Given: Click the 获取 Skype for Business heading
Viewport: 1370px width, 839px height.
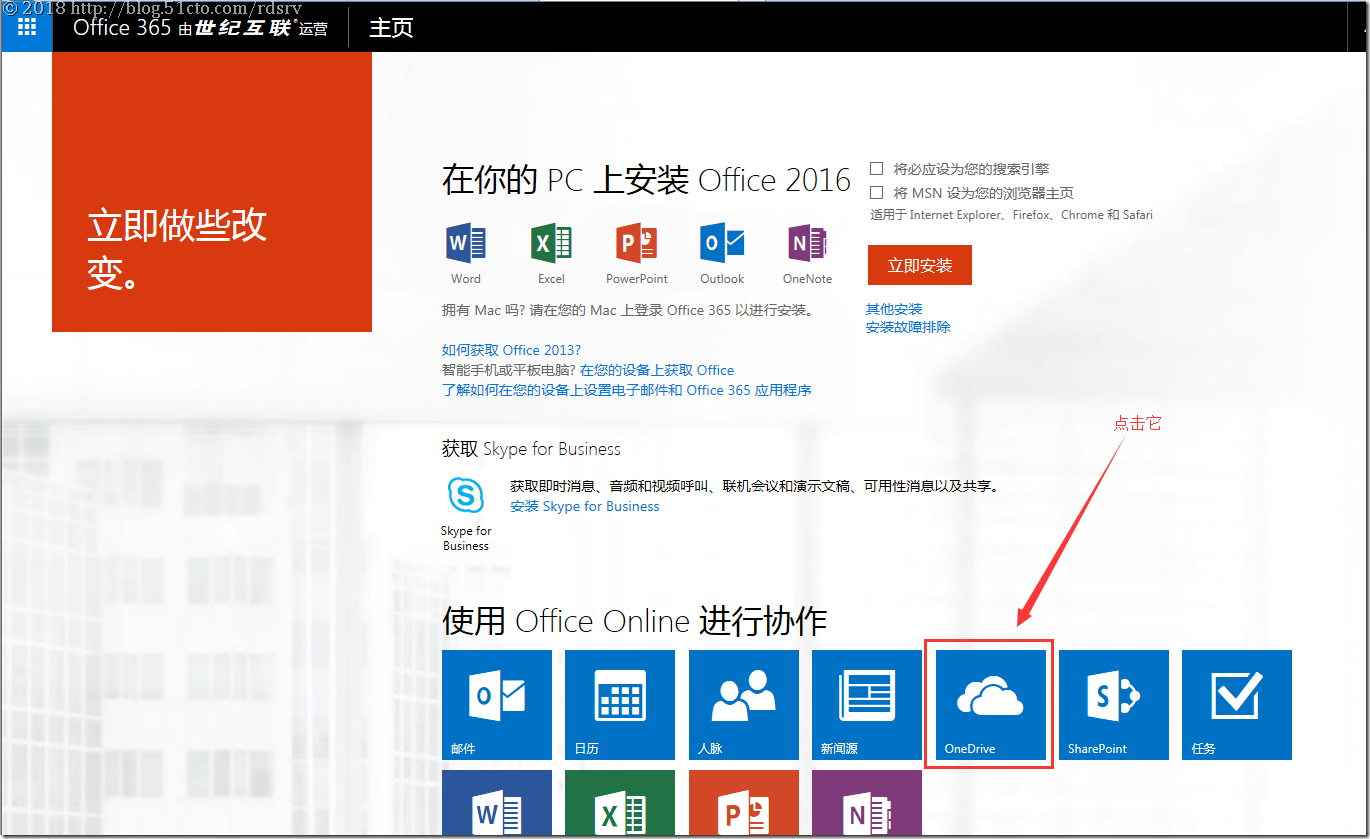Looking at the screenshot, I should [x=531, y=449].
